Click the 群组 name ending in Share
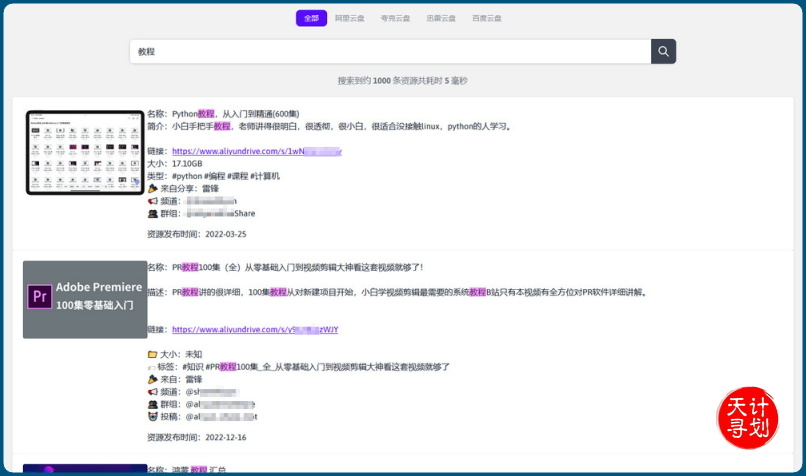The height and width of the screenshot is (476, 806). pos(221,213)
